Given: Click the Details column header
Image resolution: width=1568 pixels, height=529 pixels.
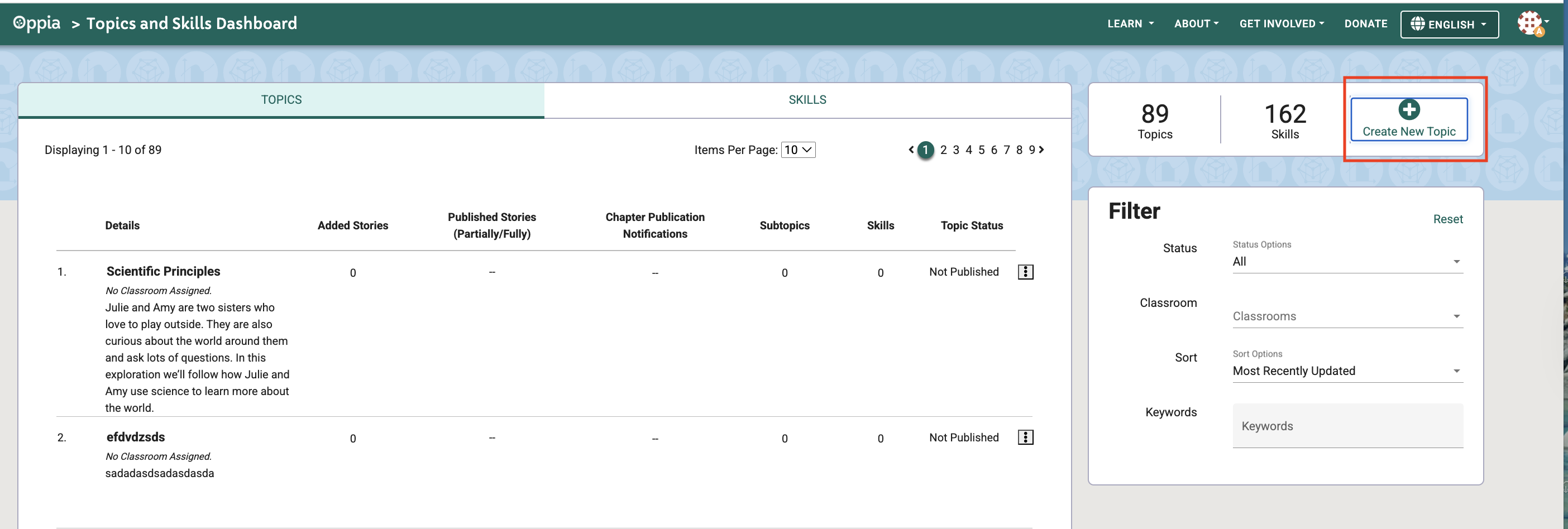Looking at the screenshot, I should click(x=122, y=225).
